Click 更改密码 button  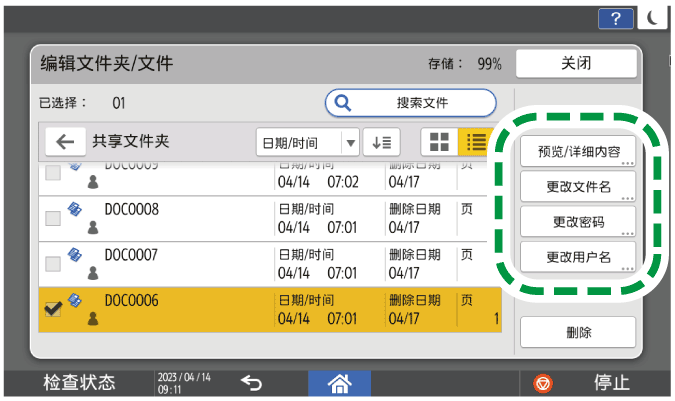click(577, 222)
